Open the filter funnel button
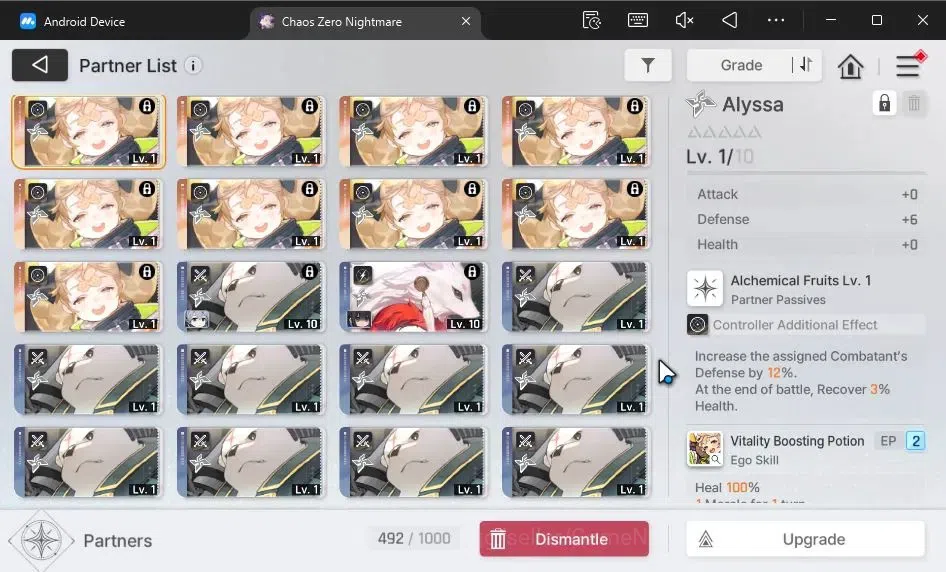This screenshot has height=572, width=946. (647, 65)
